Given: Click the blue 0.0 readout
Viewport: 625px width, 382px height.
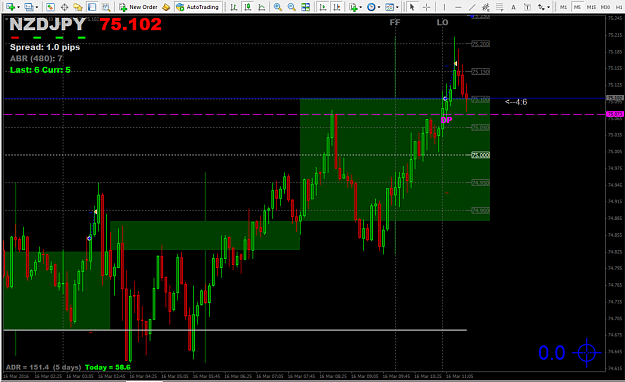Looking at the screenshot, I should (552, 353).
